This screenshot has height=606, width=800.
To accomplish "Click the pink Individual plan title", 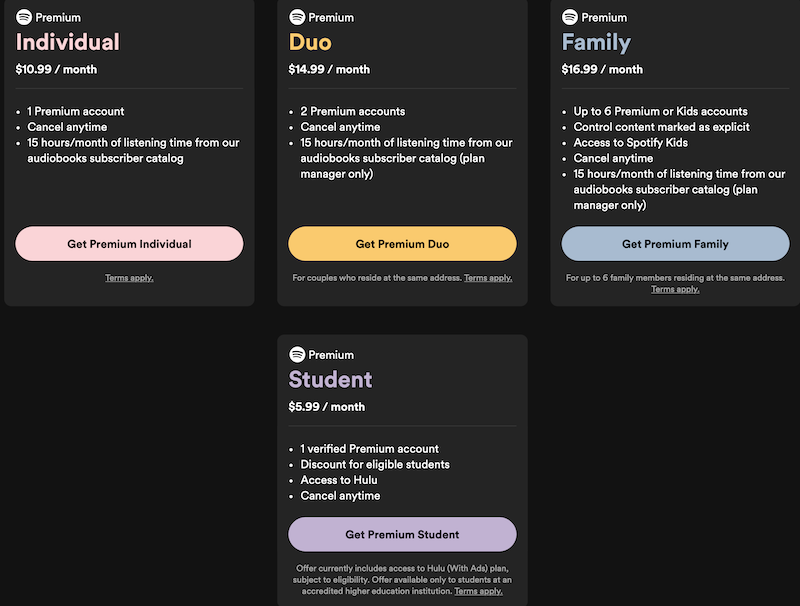I will 68,42.
